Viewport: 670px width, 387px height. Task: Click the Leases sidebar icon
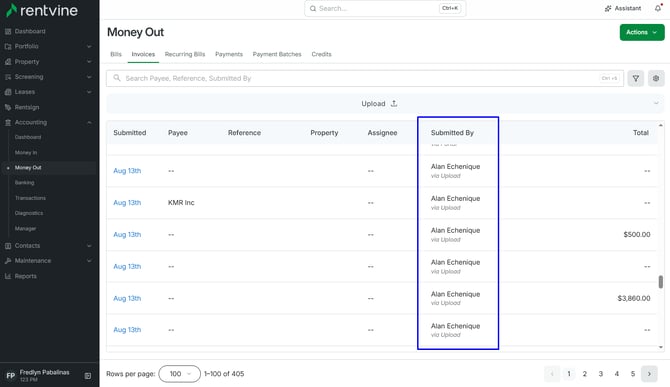(8, 92)
